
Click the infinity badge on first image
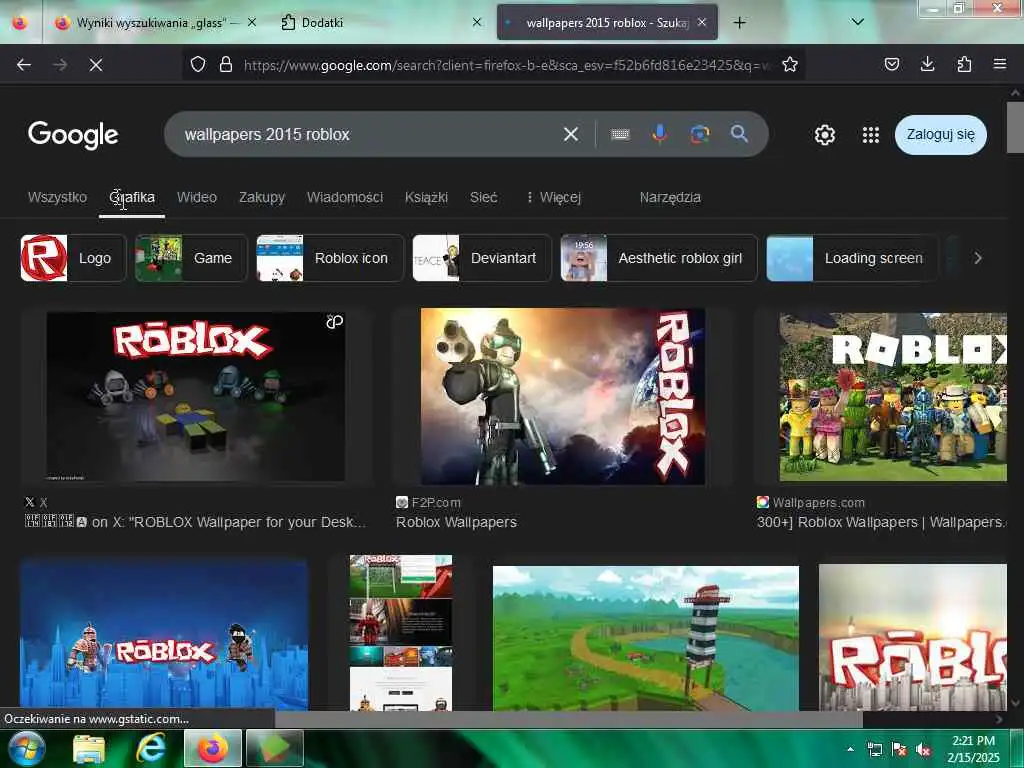point(334,321)
